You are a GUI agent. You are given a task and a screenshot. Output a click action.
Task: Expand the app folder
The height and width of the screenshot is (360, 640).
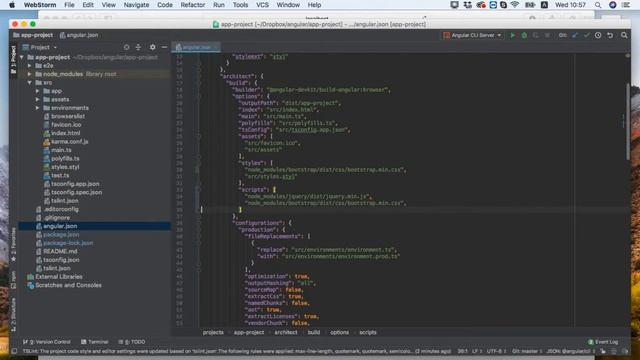pyautogui.click(x=38, y=91)
